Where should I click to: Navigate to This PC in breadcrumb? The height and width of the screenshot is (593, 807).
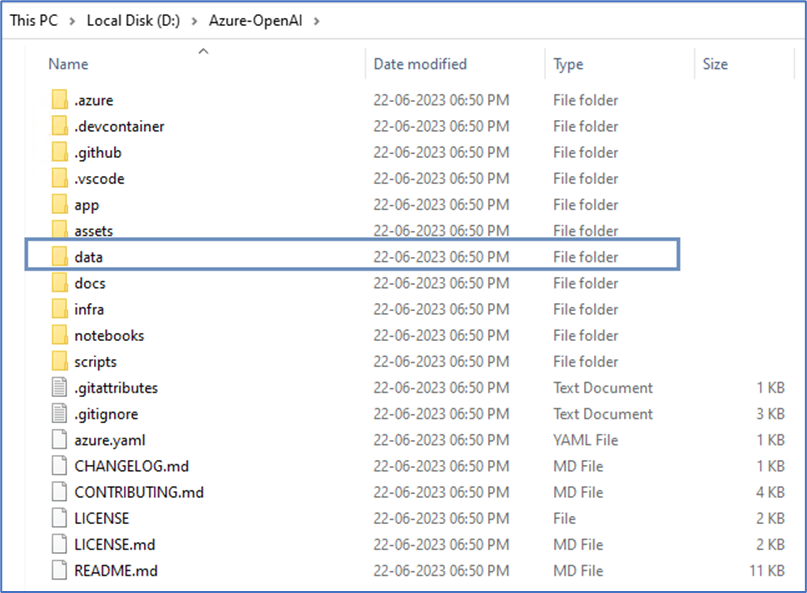[34, 21]
